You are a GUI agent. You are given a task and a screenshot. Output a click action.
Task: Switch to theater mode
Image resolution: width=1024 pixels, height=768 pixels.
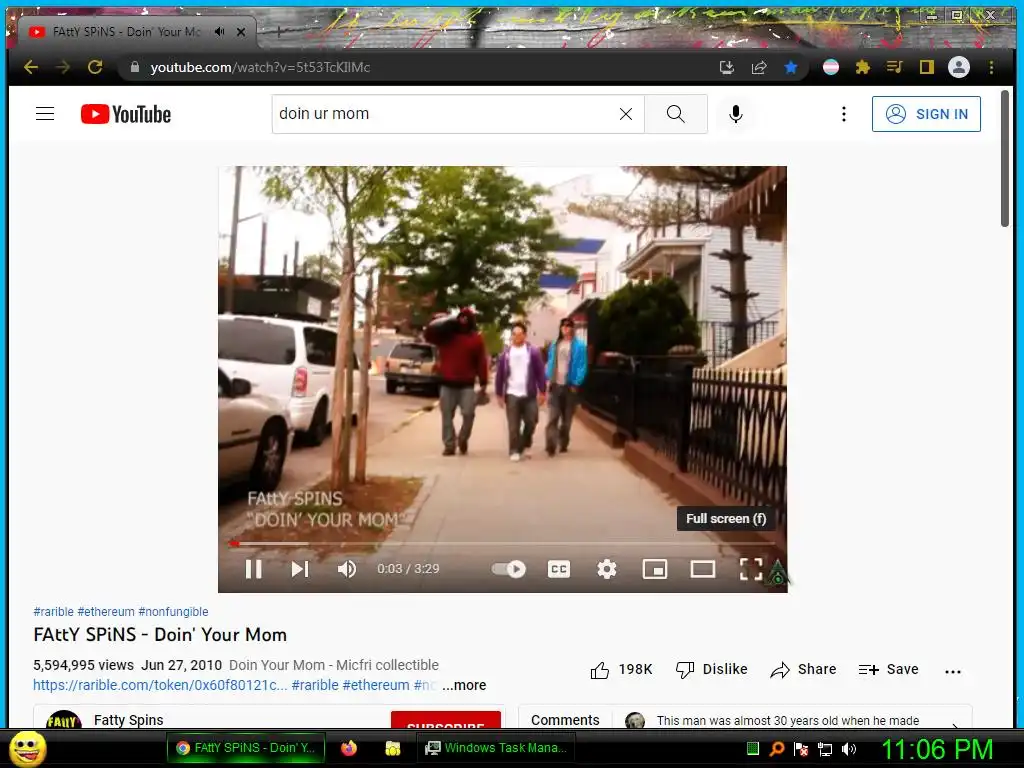(x=703, y=569)
